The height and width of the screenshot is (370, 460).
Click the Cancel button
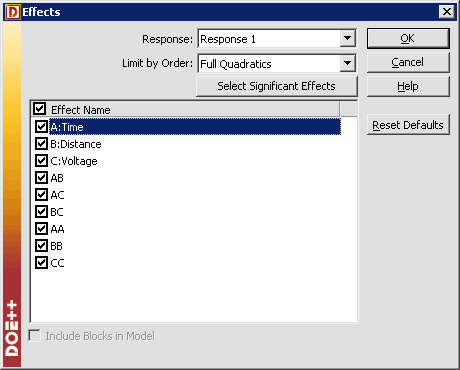pyautogui.click(x=408, y=62)
